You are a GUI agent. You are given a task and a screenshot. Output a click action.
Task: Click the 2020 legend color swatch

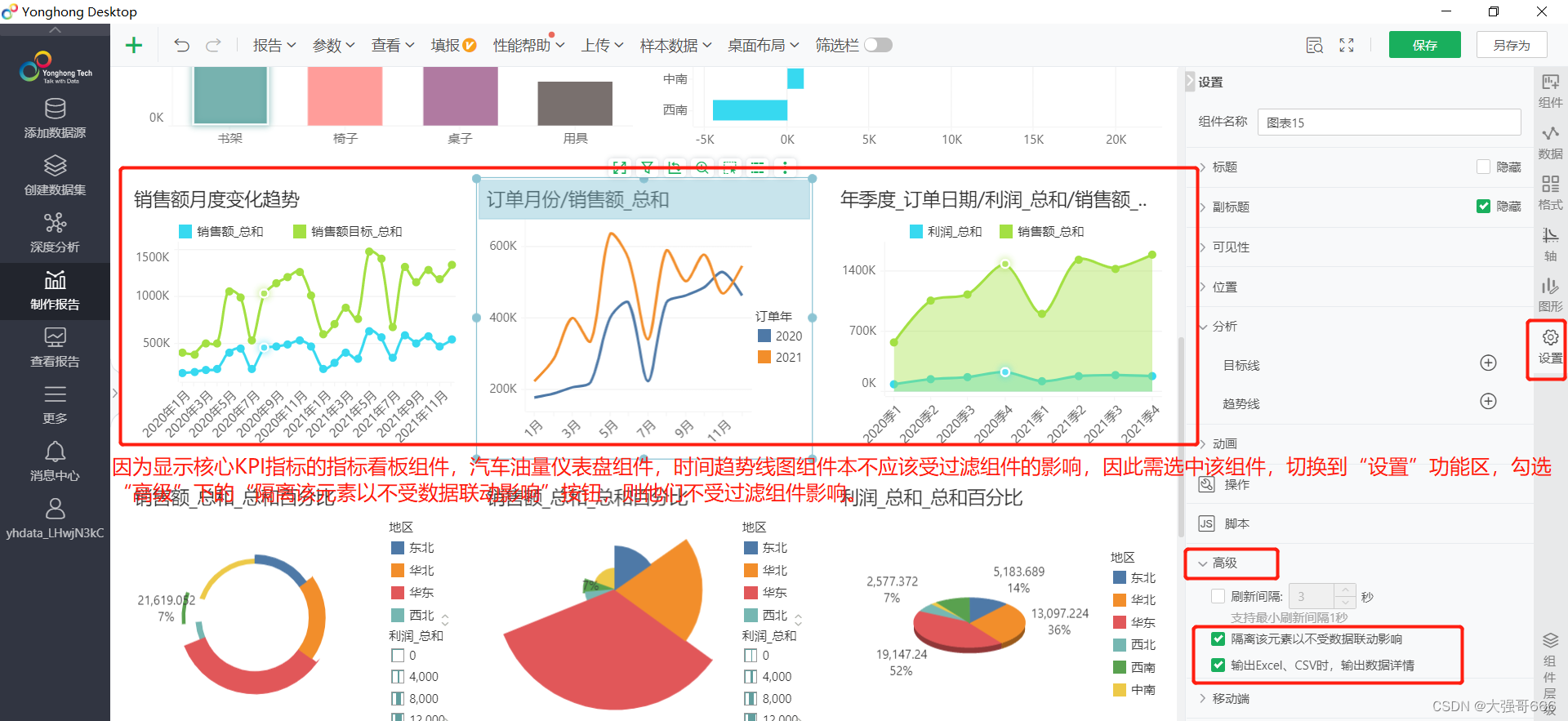(x=764, y=336)
